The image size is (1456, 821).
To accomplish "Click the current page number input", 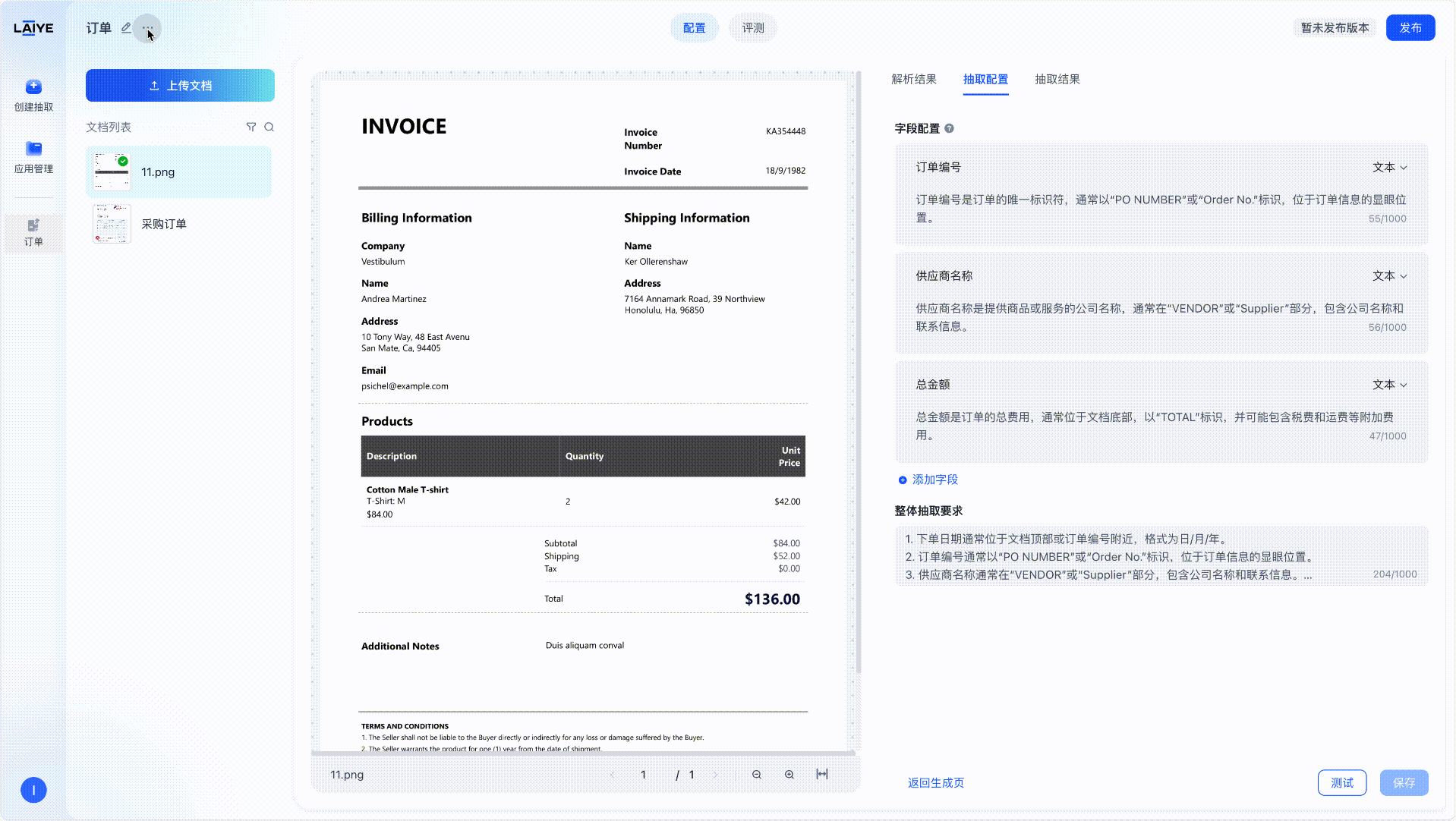I will click(x=643, y=775).
